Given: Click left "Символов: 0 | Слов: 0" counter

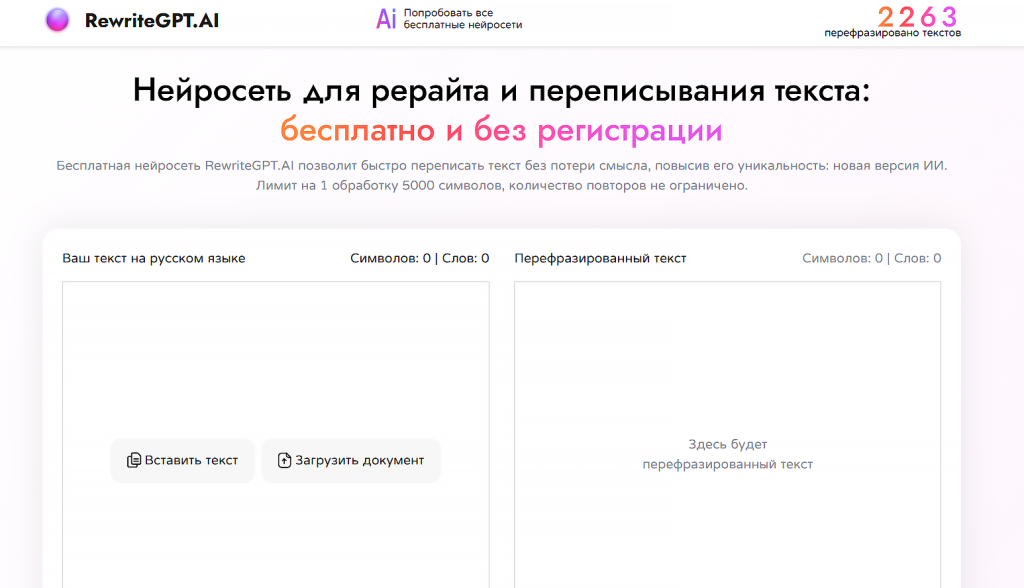Looking at the screenshot, I should (x=419, y=259).
